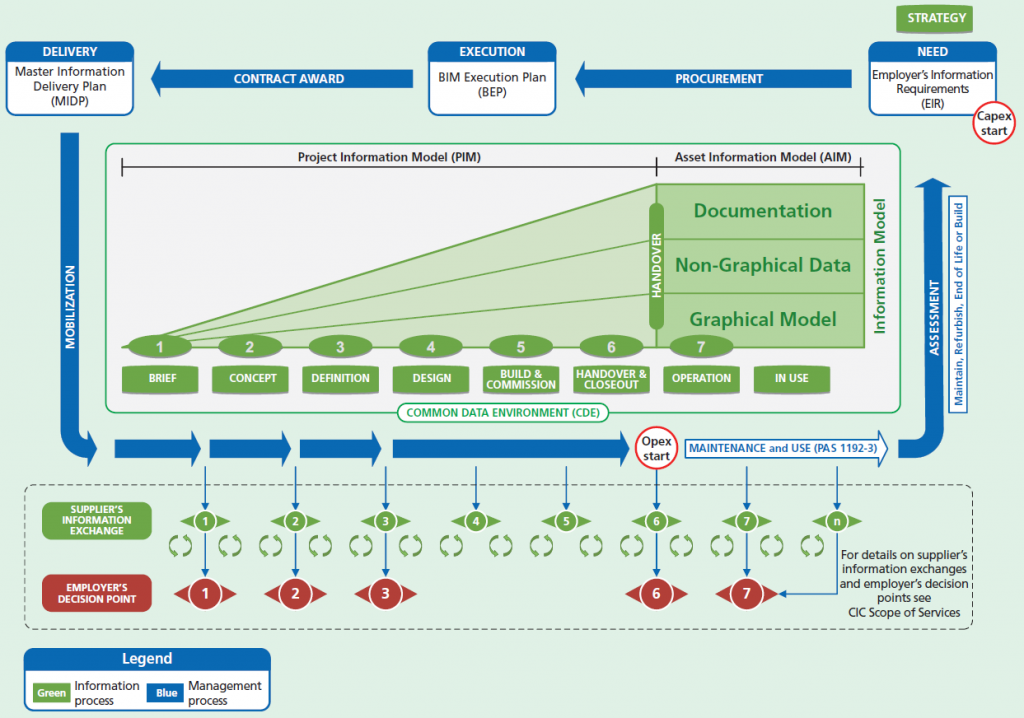This screenshot has height=718, width=1024.
Task: Click Maintain, Refurbish, End of Life or Build
Action: coord(958,304)
